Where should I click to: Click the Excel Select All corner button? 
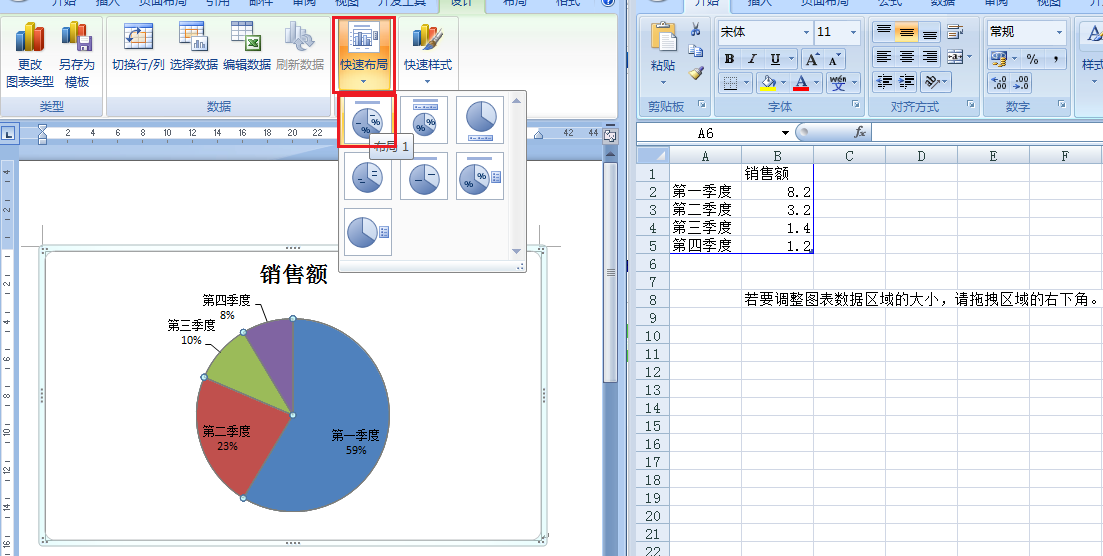click(653, 156)
